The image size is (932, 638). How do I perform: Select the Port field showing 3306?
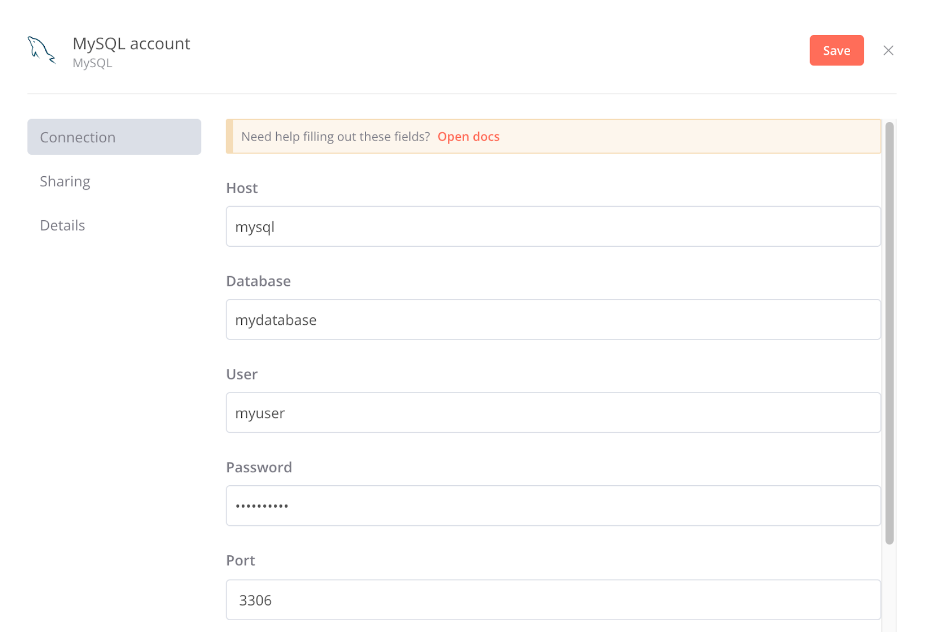click(x=552, y=599)
